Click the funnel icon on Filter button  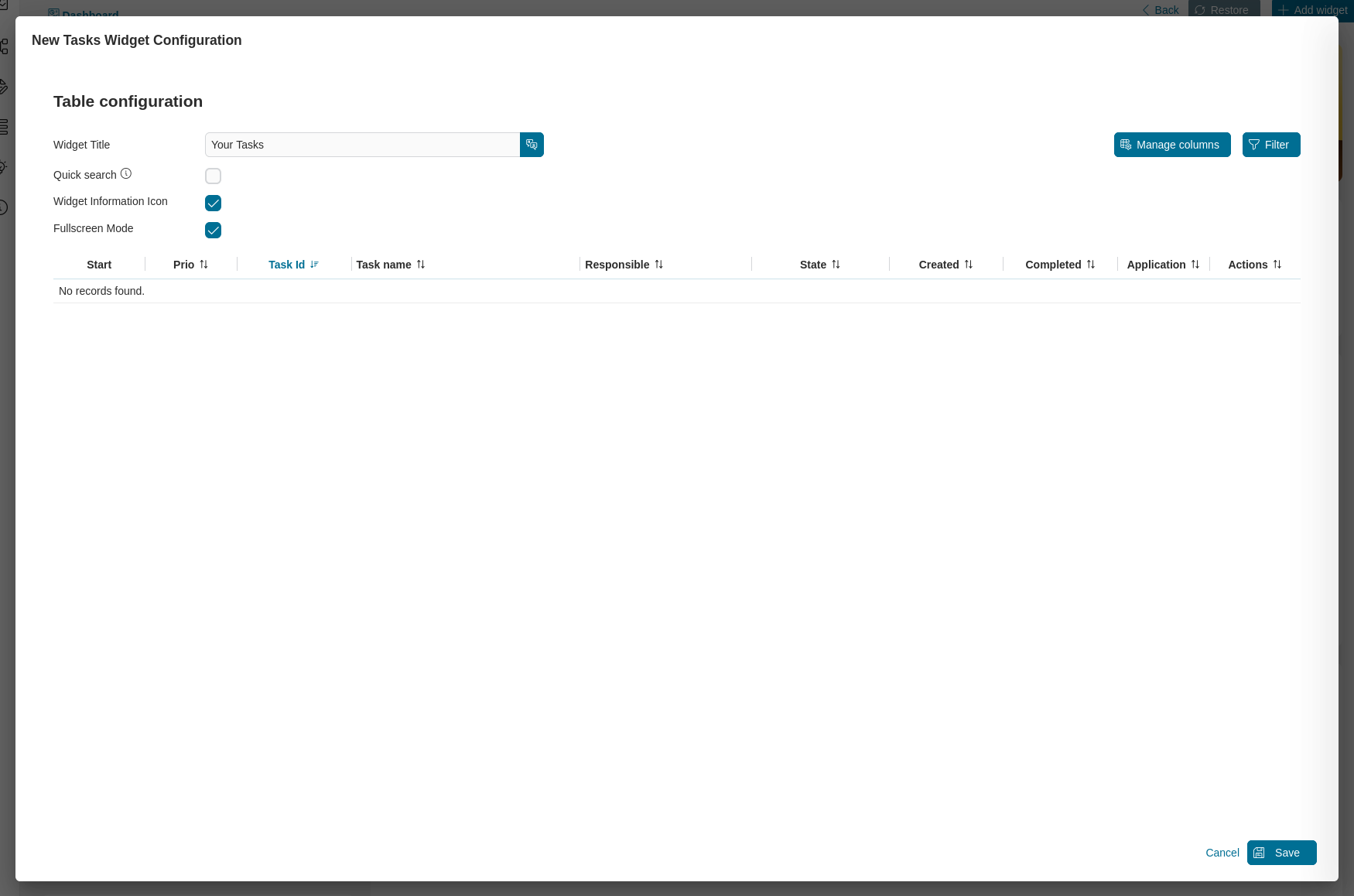1254,145
